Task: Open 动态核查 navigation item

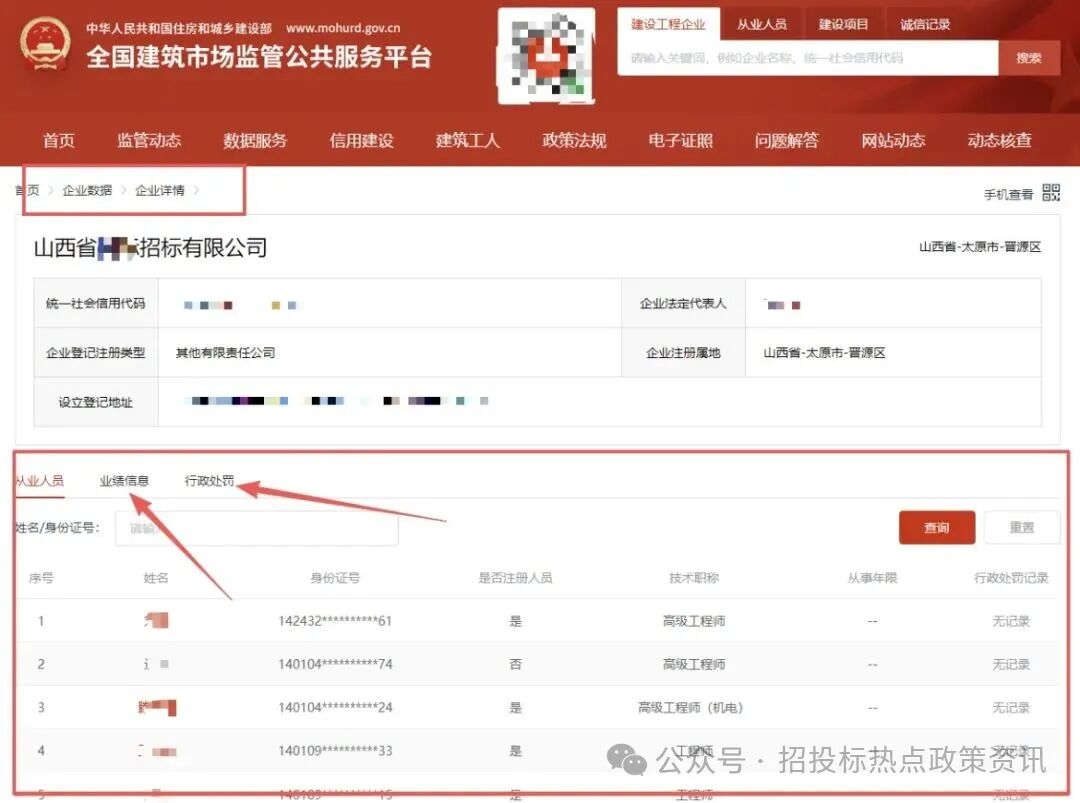Action: (x=999, y=140)
